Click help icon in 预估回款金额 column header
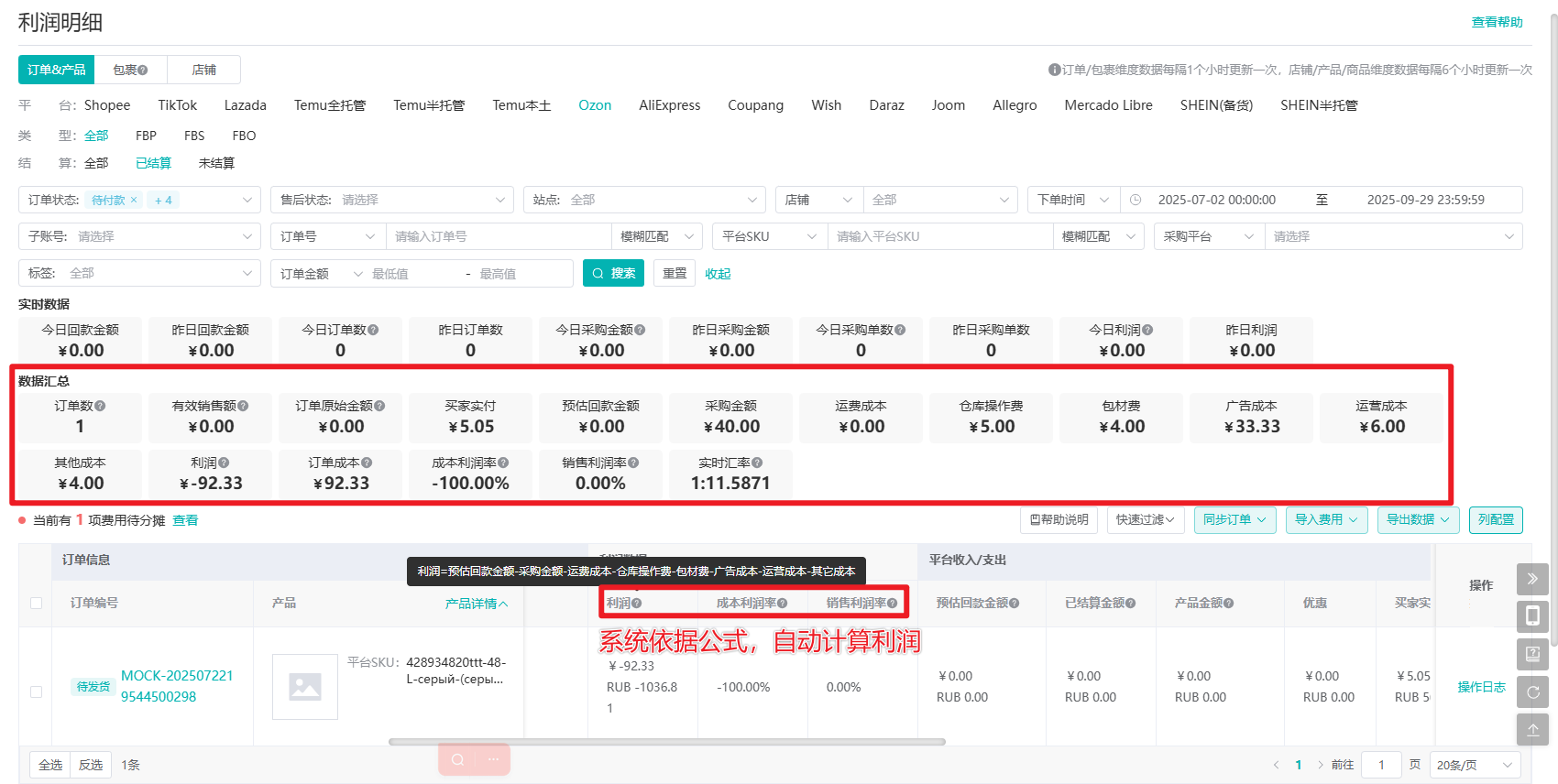The image size is (1558, 784). pos(1015,603)
